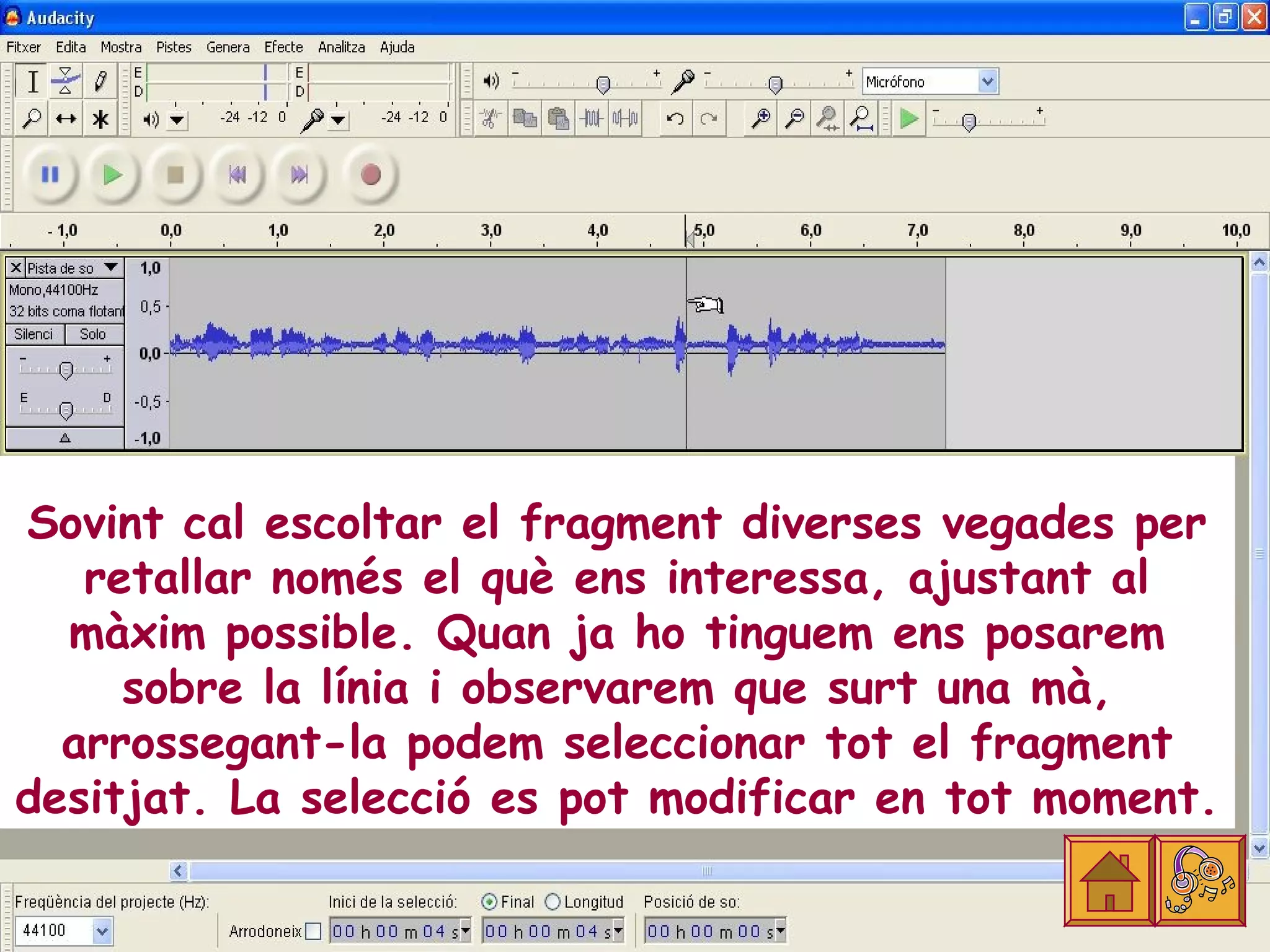Close the Pista de so track
This screenshot has width=1270, height=952.
pyautogui.click(x=16, y=268)
